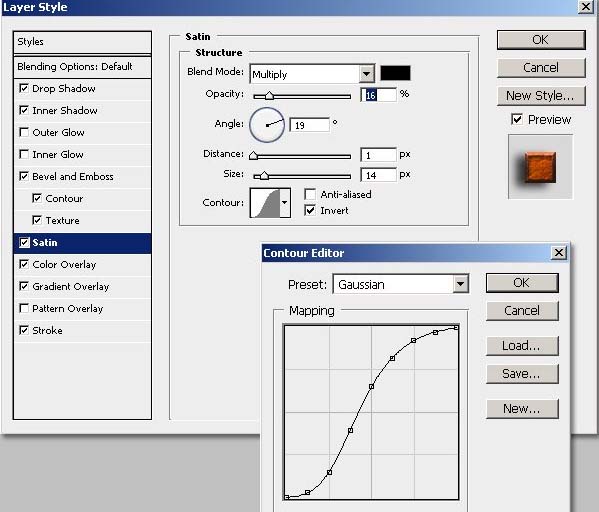Click the Angle dial control
This screenshot has height=512, width=599.
point(267,125)
